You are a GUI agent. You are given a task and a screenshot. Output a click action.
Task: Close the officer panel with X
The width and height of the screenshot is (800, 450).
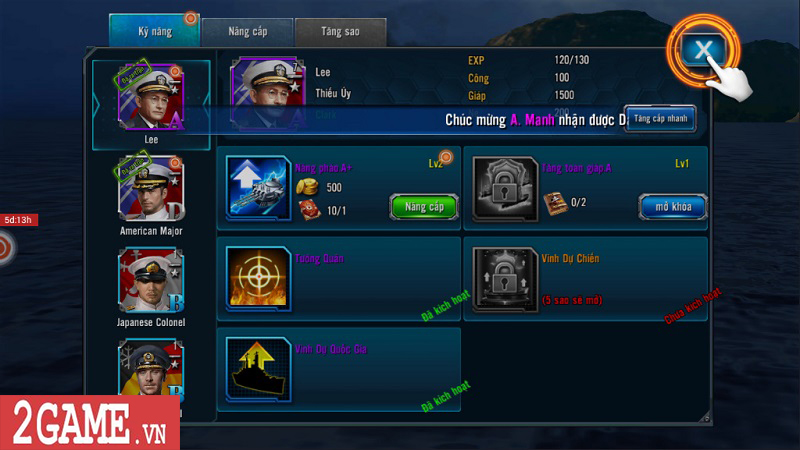coord(703,49)
